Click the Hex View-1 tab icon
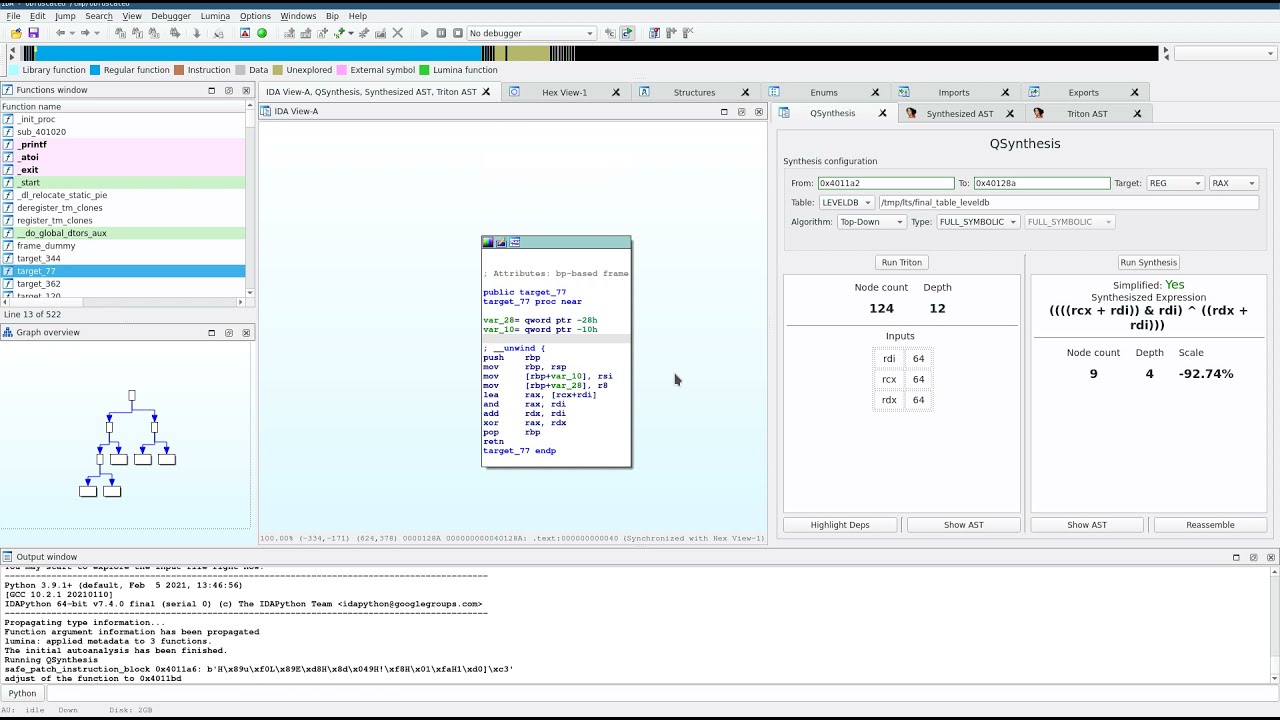 click(x=514, y=92)
